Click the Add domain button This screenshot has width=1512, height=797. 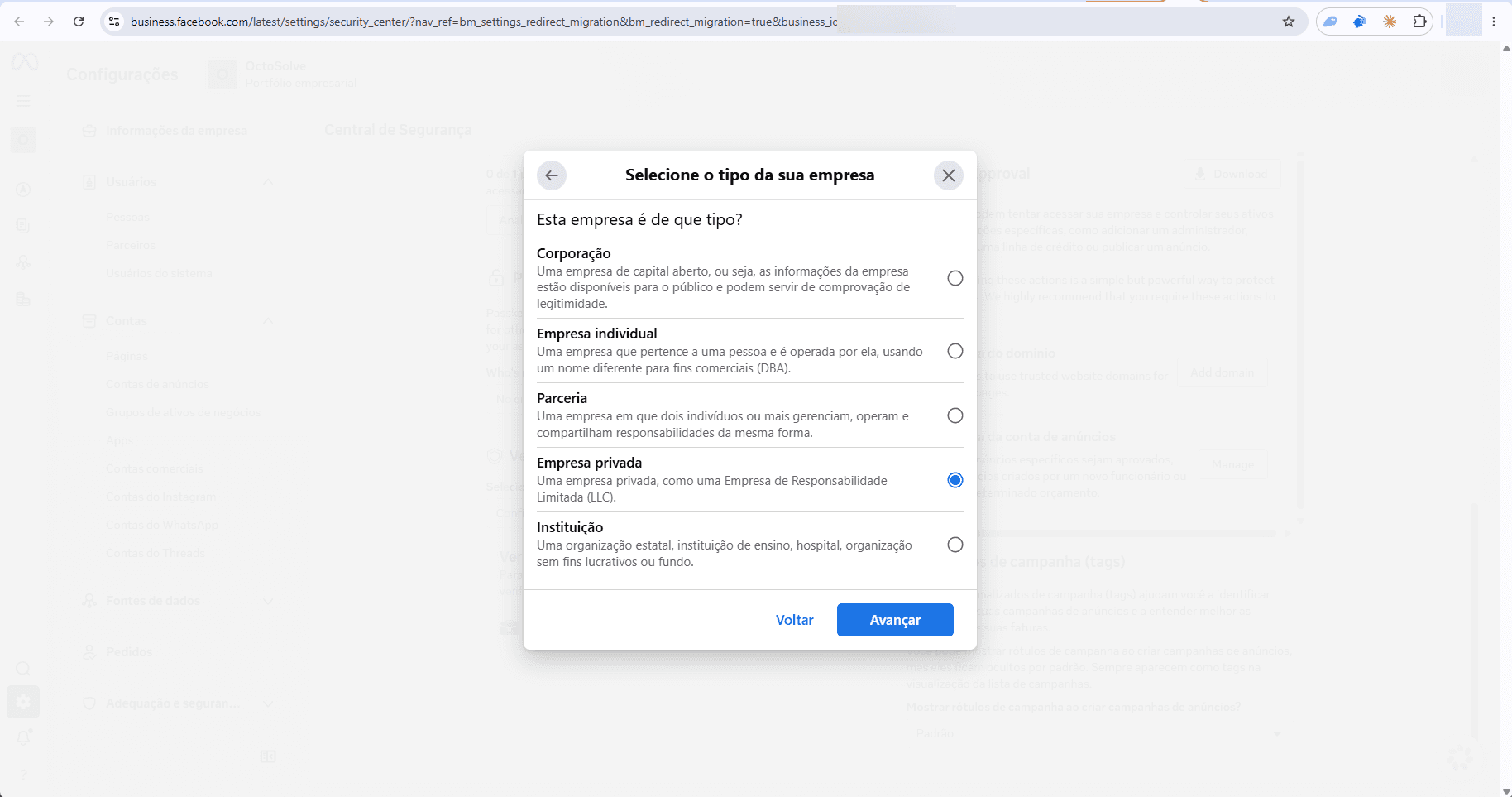tap(1223, 373)
